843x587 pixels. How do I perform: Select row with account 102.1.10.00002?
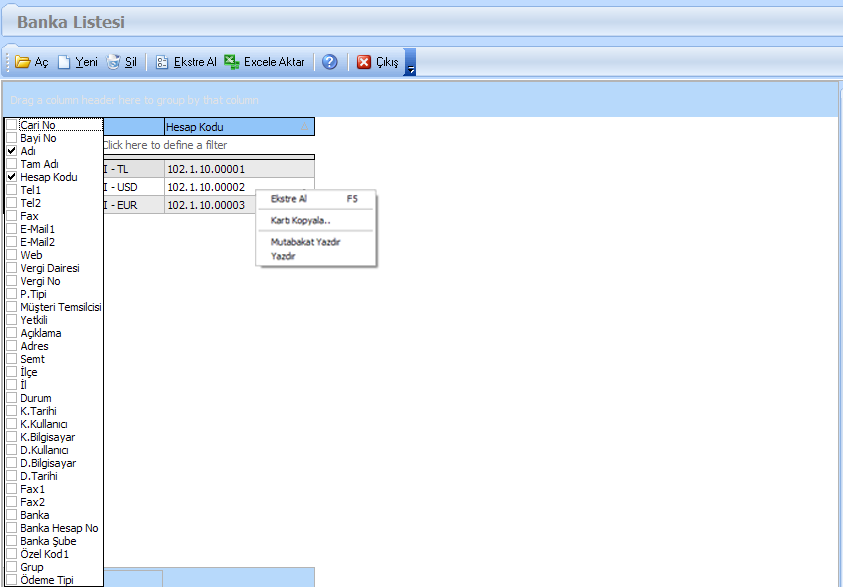(205, 187)
